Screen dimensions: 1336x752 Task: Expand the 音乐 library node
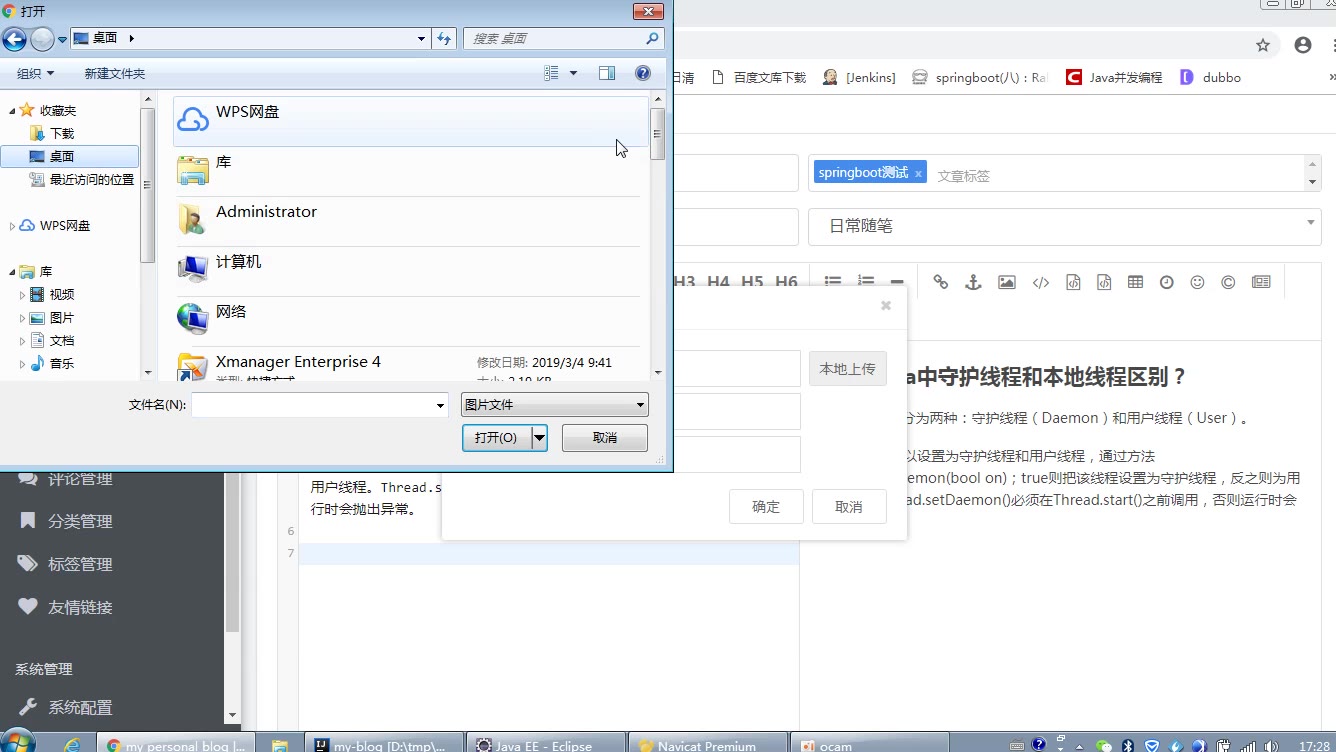click(x=22, y=364)
